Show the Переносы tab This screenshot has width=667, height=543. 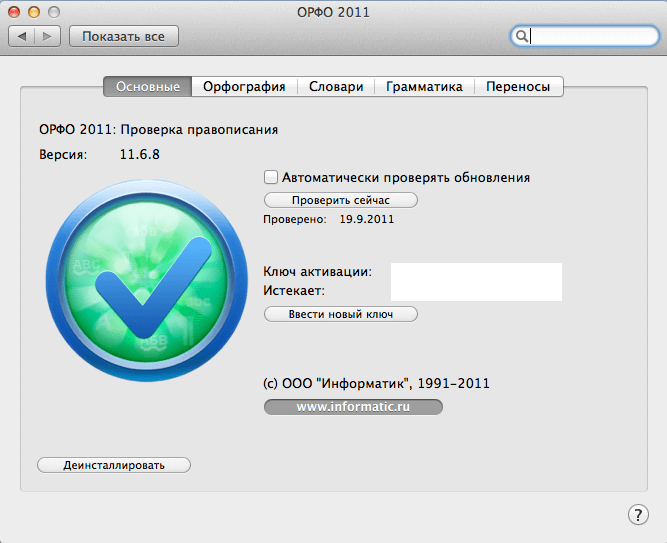click(x=518, y=86)
